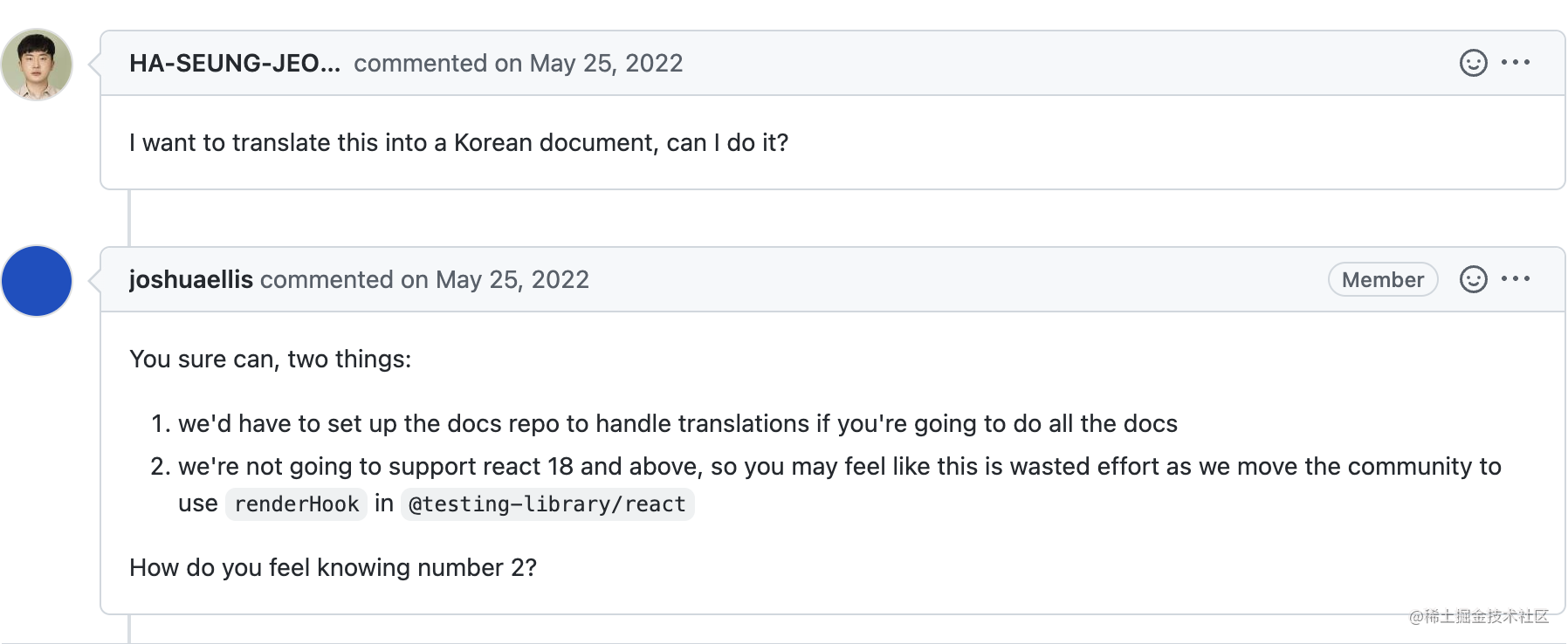Open more options menu on joshuaellis comment

[x=1516, y=278]
